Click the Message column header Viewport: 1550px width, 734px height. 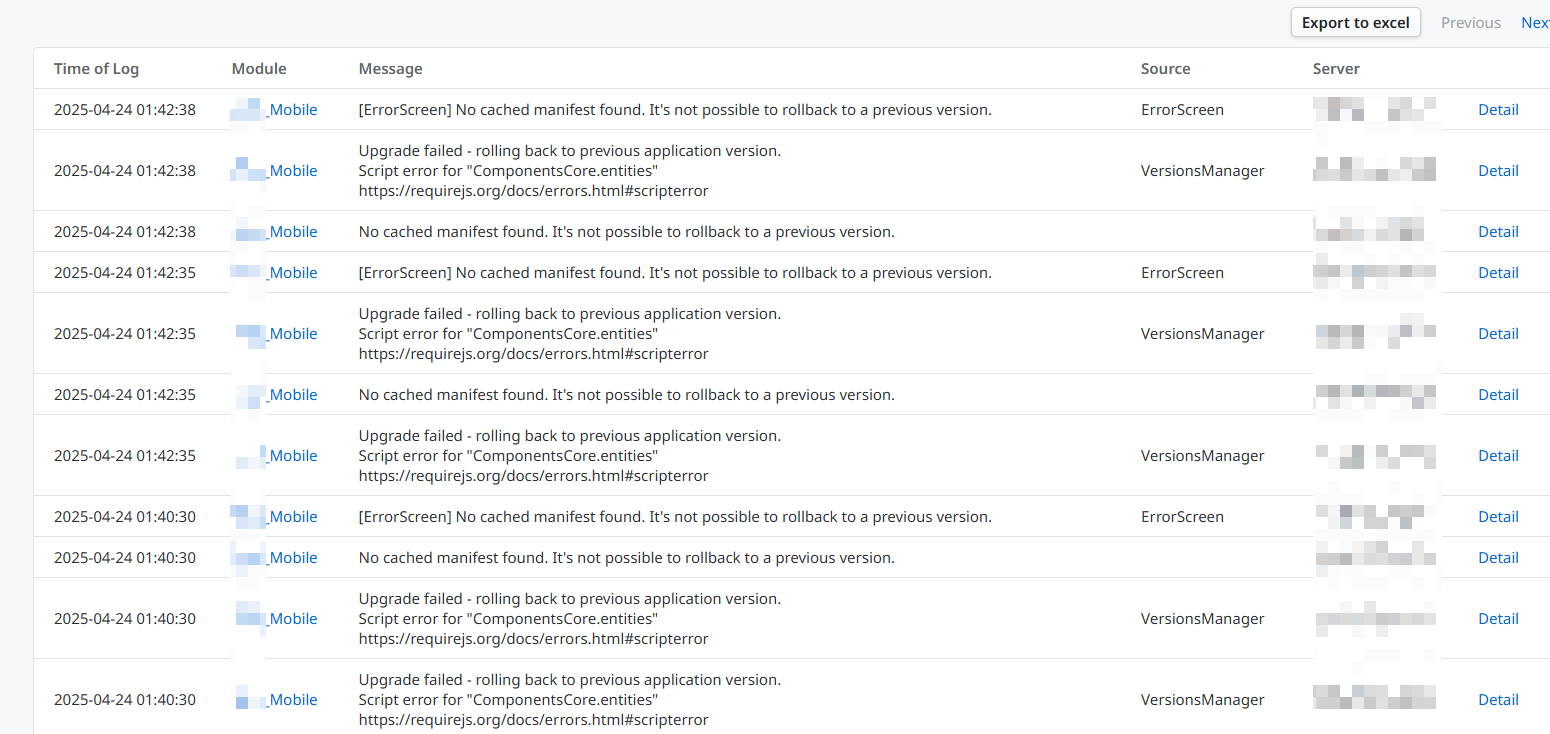point(390,69)
